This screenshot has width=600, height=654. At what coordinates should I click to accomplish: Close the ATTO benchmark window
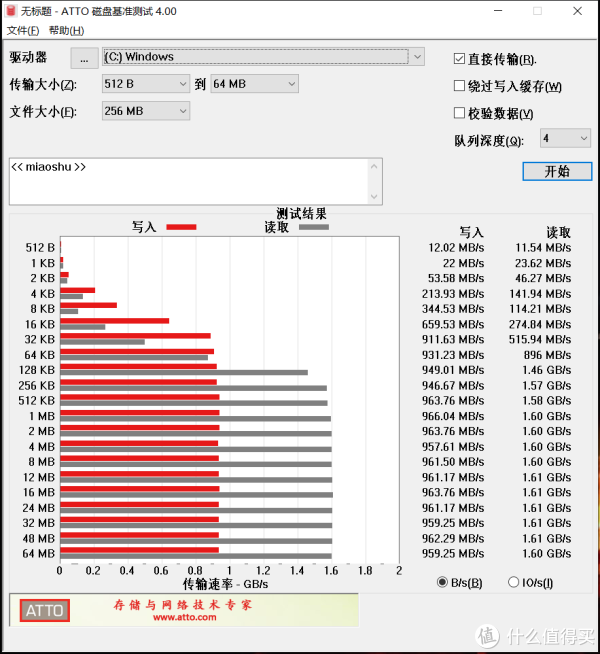pos(577,11)
